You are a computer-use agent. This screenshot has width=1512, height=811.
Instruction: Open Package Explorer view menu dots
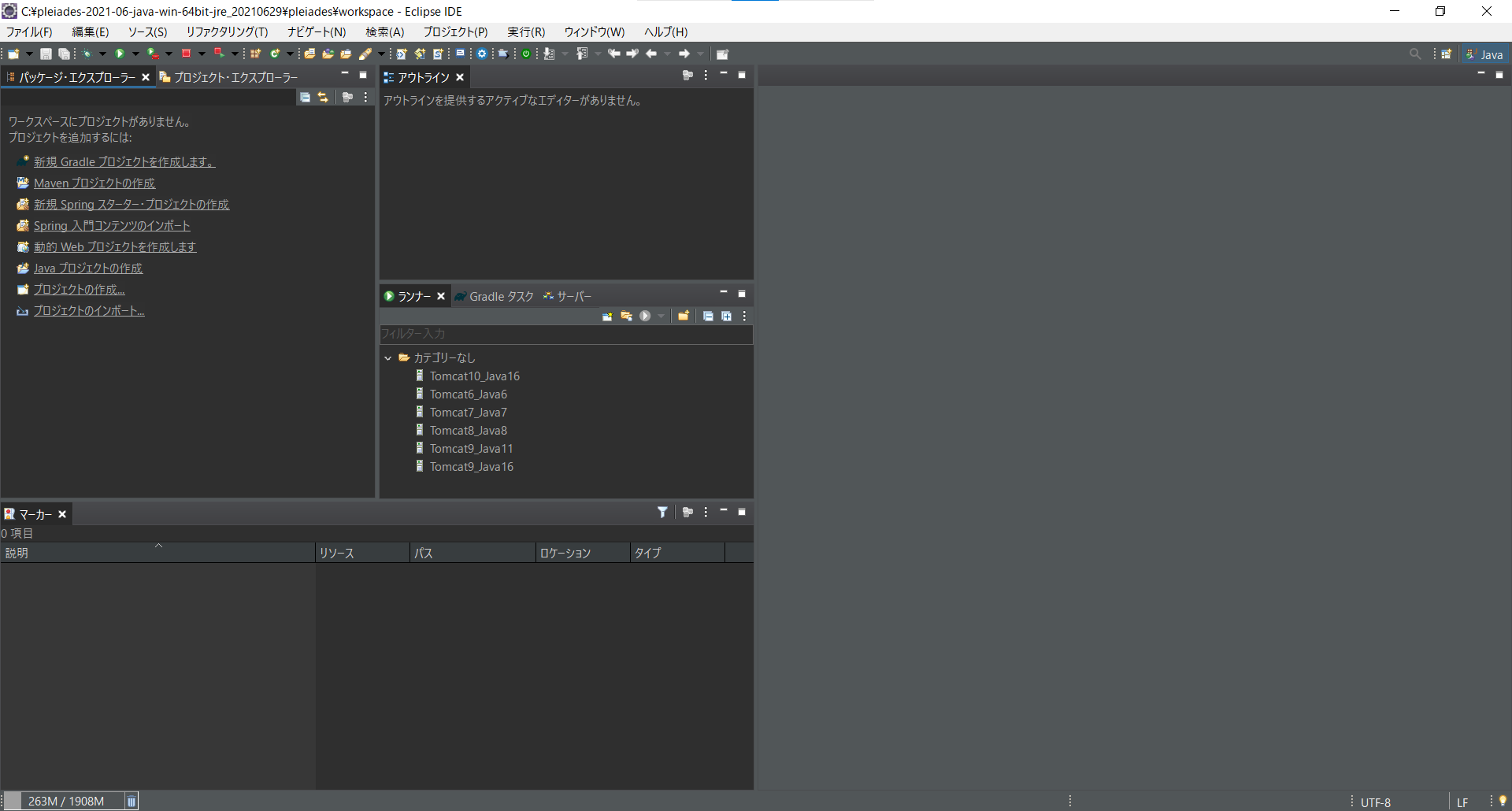(366, 97)
